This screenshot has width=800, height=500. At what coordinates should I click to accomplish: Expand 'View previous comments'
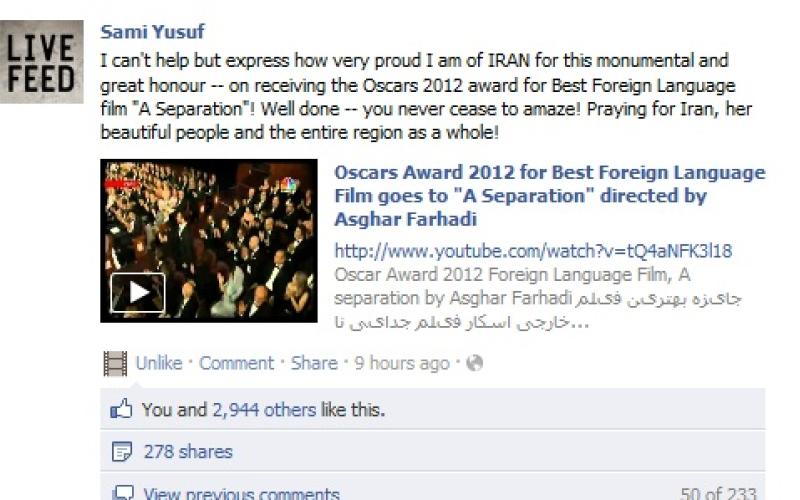241,493
